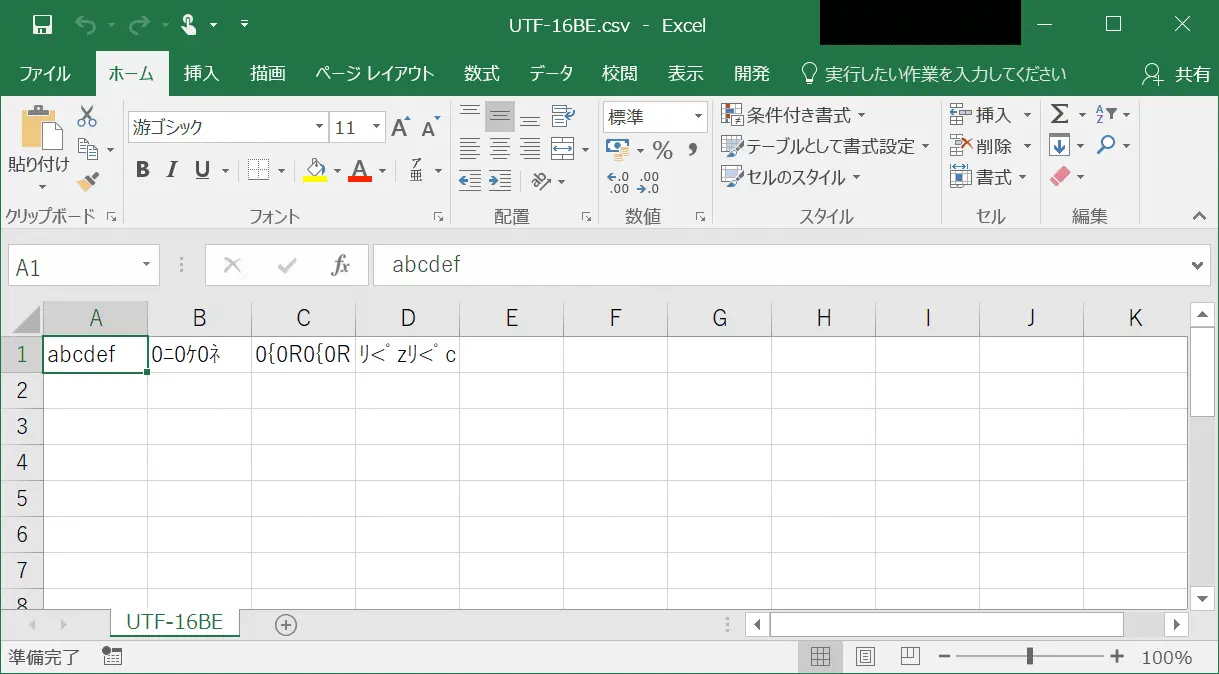Switch to Page Layout view in status bar
The image size is (1219, 674).
pos(865,657)
